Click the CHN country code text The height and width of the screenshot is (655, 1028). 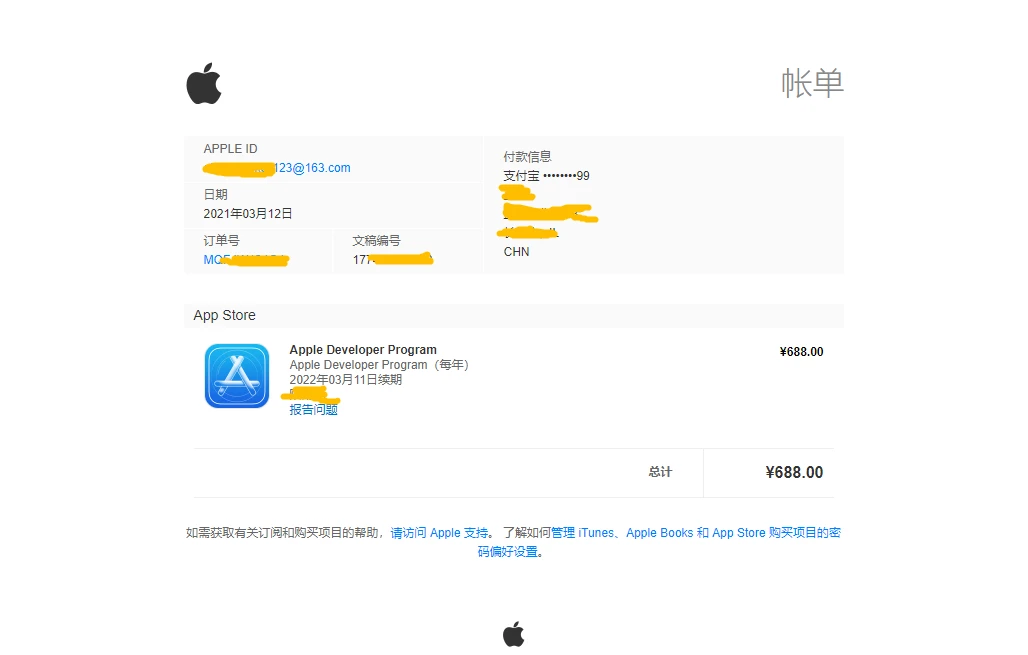(517, 252)
